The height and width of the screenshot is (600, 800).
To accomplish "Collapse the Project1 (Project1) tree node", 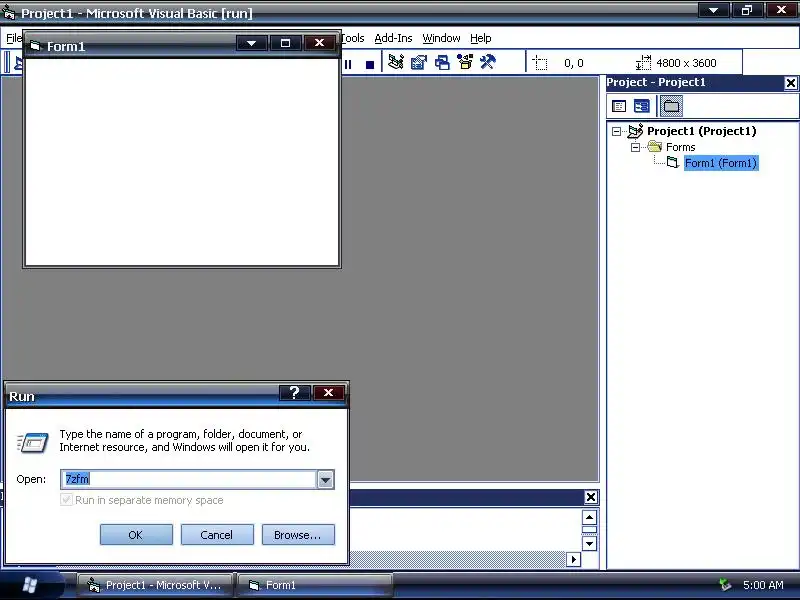I will (616, 132).
